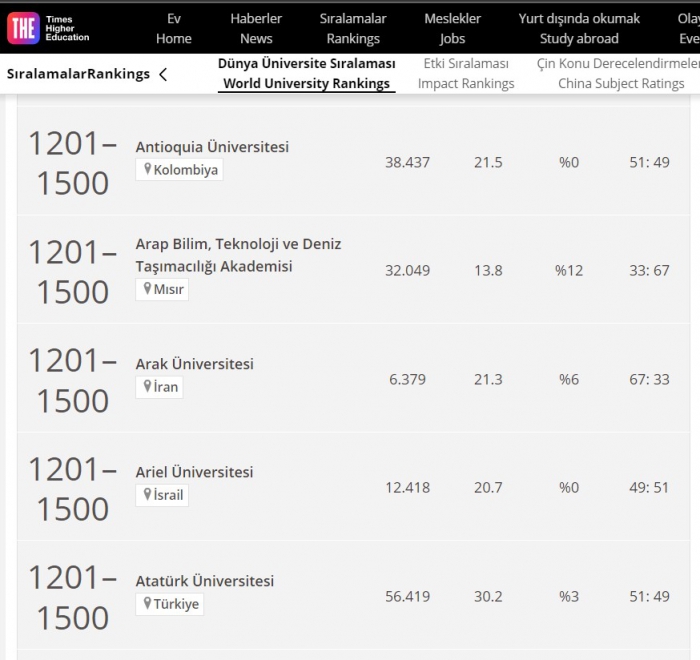Click the Mısır map pin icon
The image size is (700, 660).
[x=147, y=288]
